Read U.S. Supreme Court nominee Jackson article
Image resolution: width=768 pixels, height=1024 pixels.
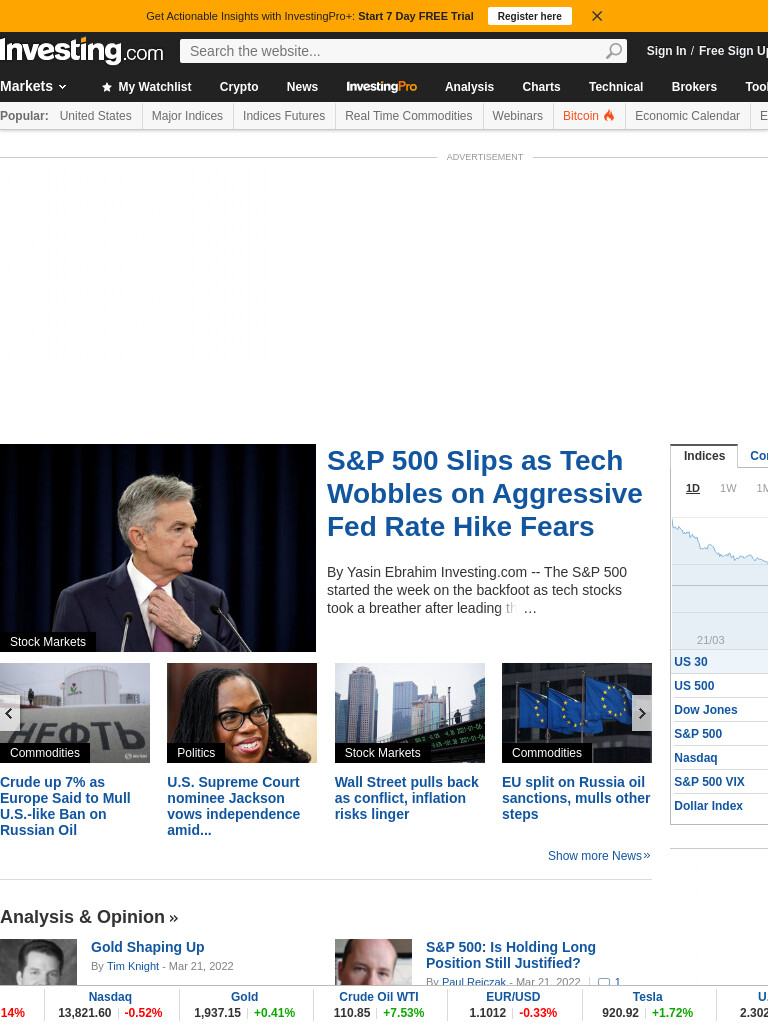tap(233, 806)
